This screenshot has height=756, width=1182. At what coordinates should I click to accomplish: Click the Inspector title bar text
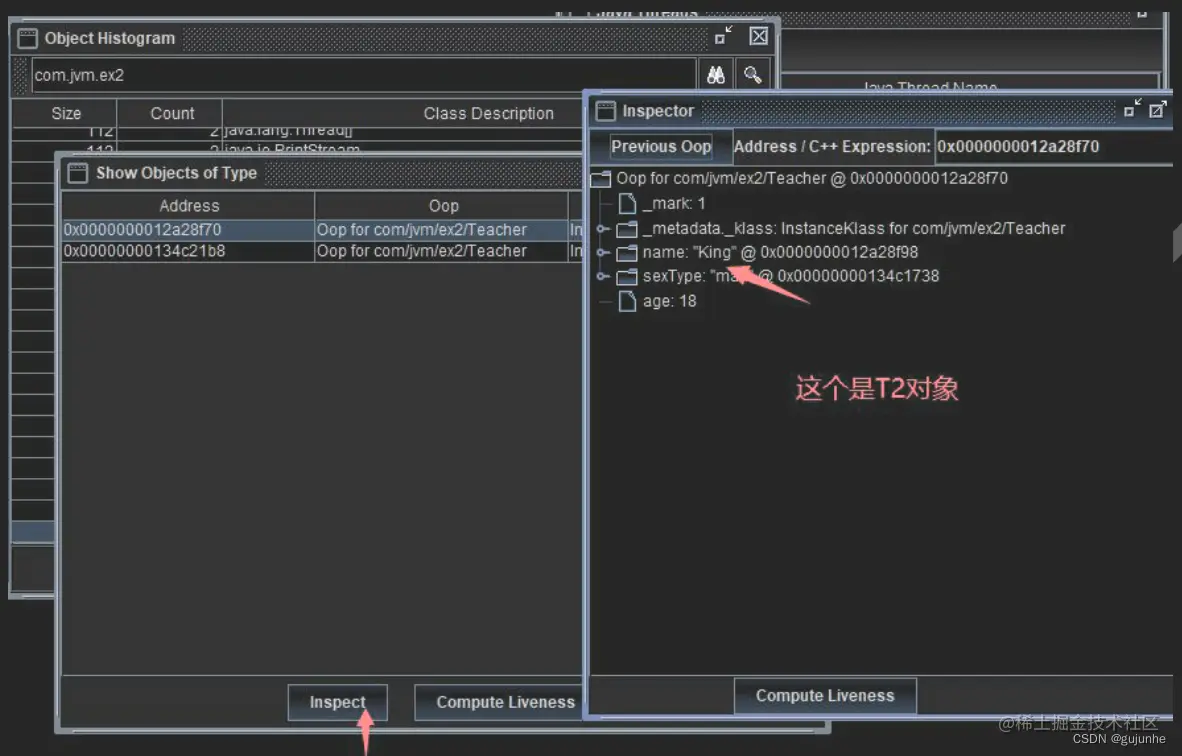coord(658,111)
